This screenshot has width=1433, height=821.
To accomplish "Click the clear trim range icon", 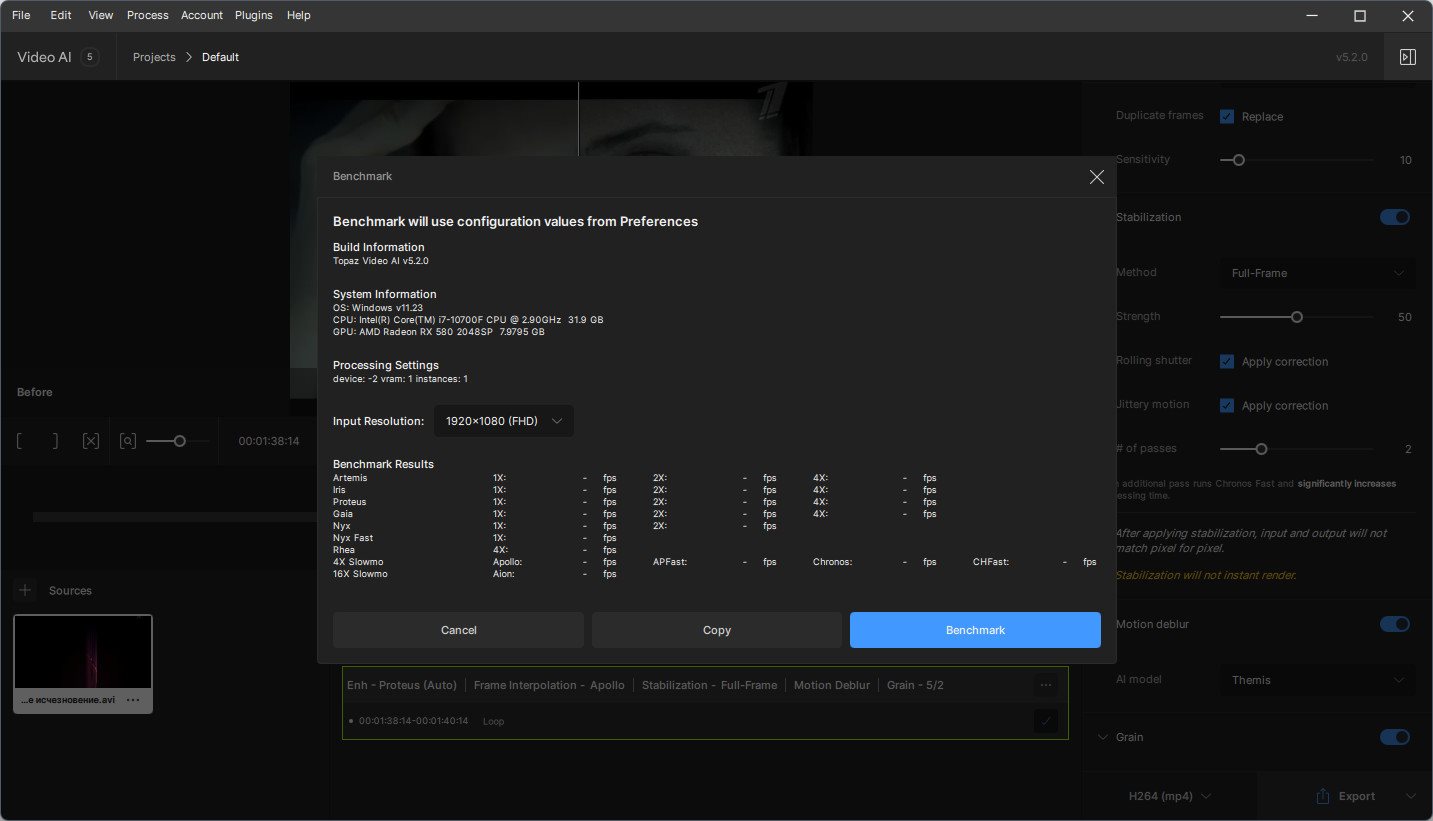I will pos(91,441).
